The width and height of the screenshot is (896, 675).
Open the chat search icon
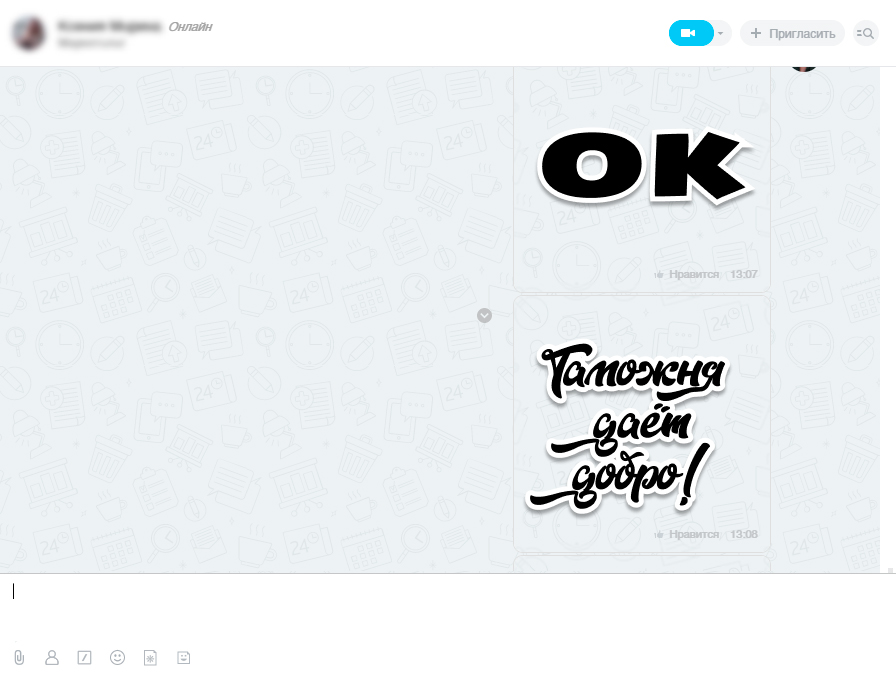coord(866,33)
